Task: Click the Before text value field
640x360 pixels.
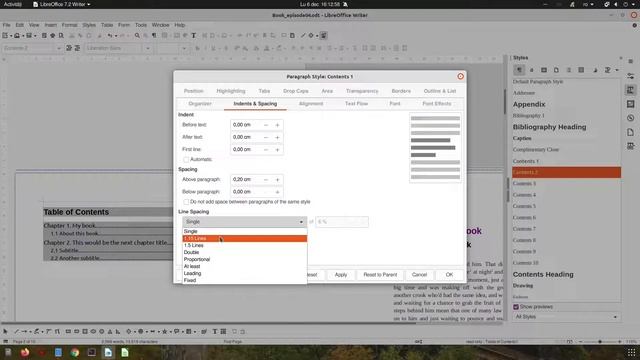Action: pos(246,125)
